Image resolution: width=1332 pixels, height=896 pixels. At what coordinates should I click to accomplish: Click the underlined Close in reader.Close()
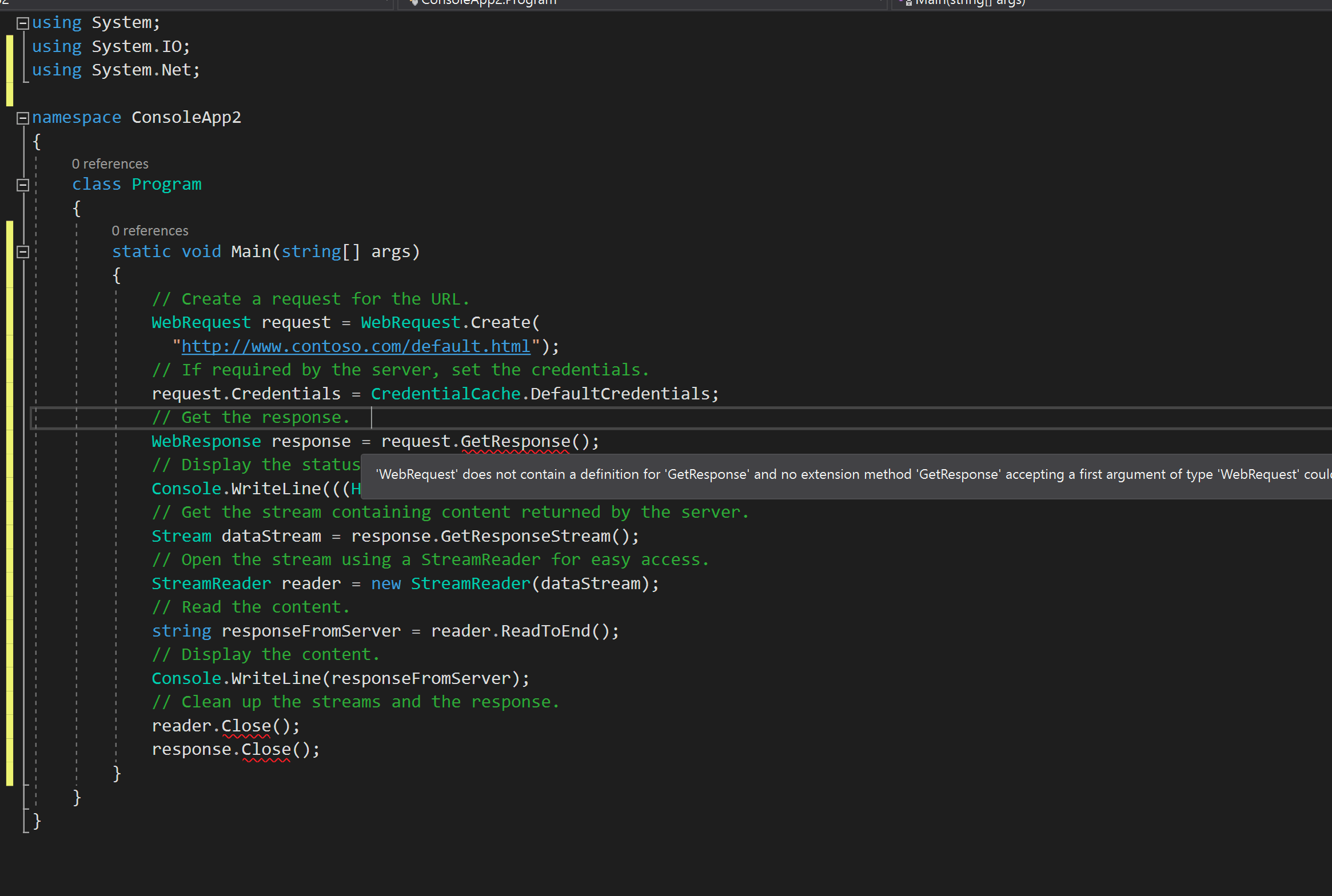pyautogui.click(x=246, y=725)
